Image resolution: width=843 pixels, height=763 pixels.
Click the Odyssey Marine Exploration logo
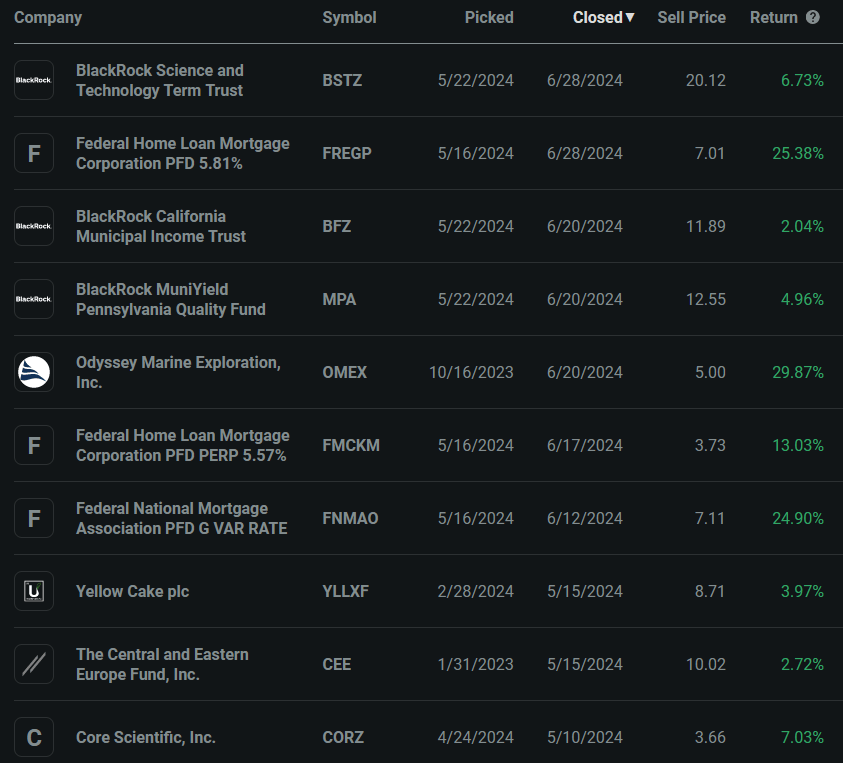[x=34, y=372]
